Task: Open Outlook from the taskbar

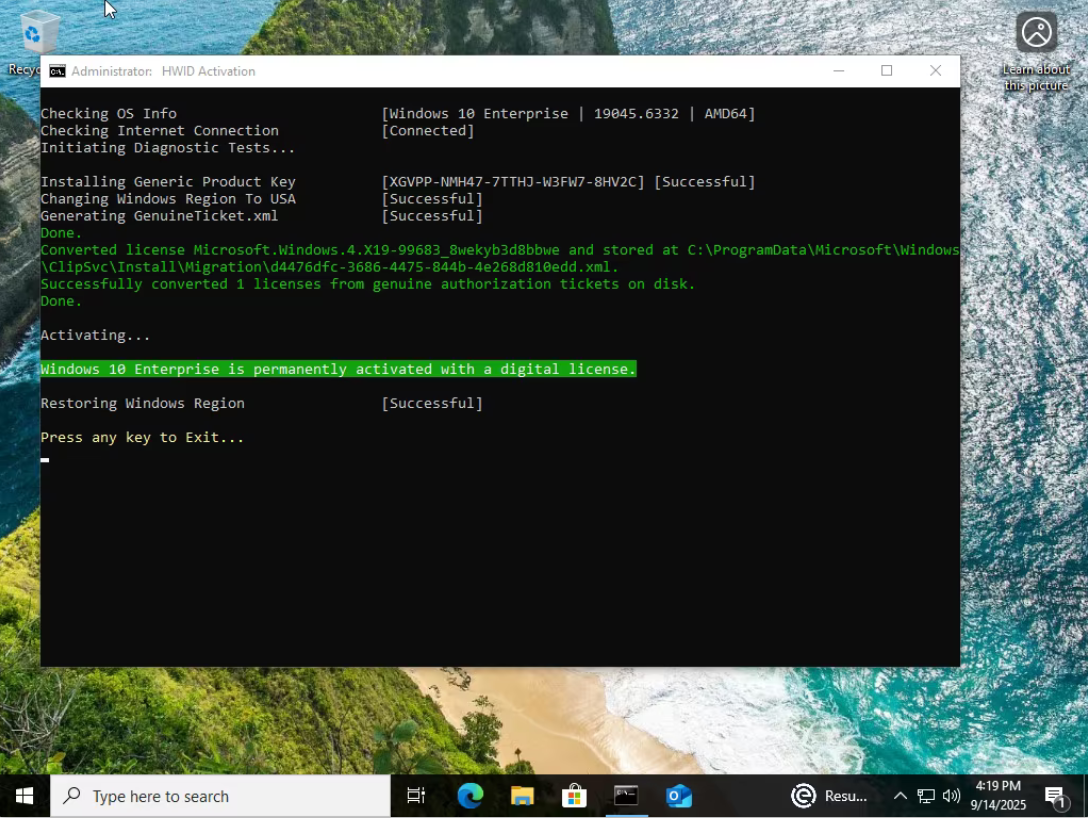Action: [x=679, y=796]
